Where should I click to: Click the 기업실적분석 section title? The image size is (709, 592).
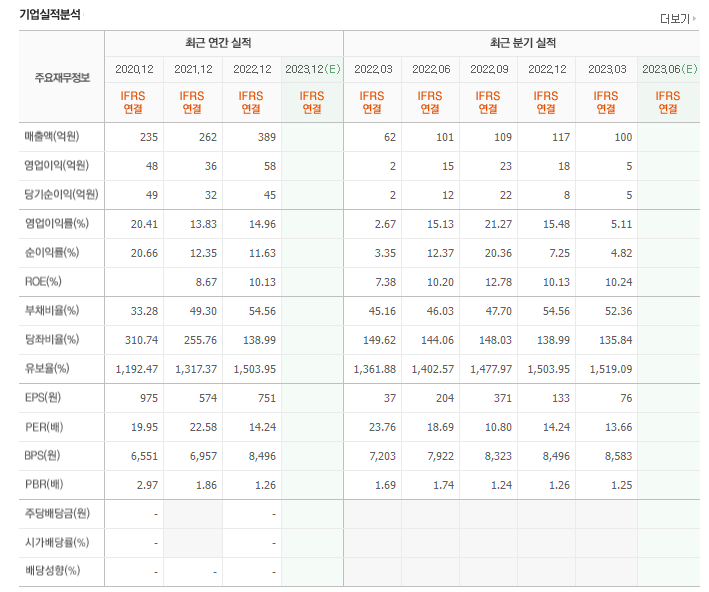coord(50,14)
